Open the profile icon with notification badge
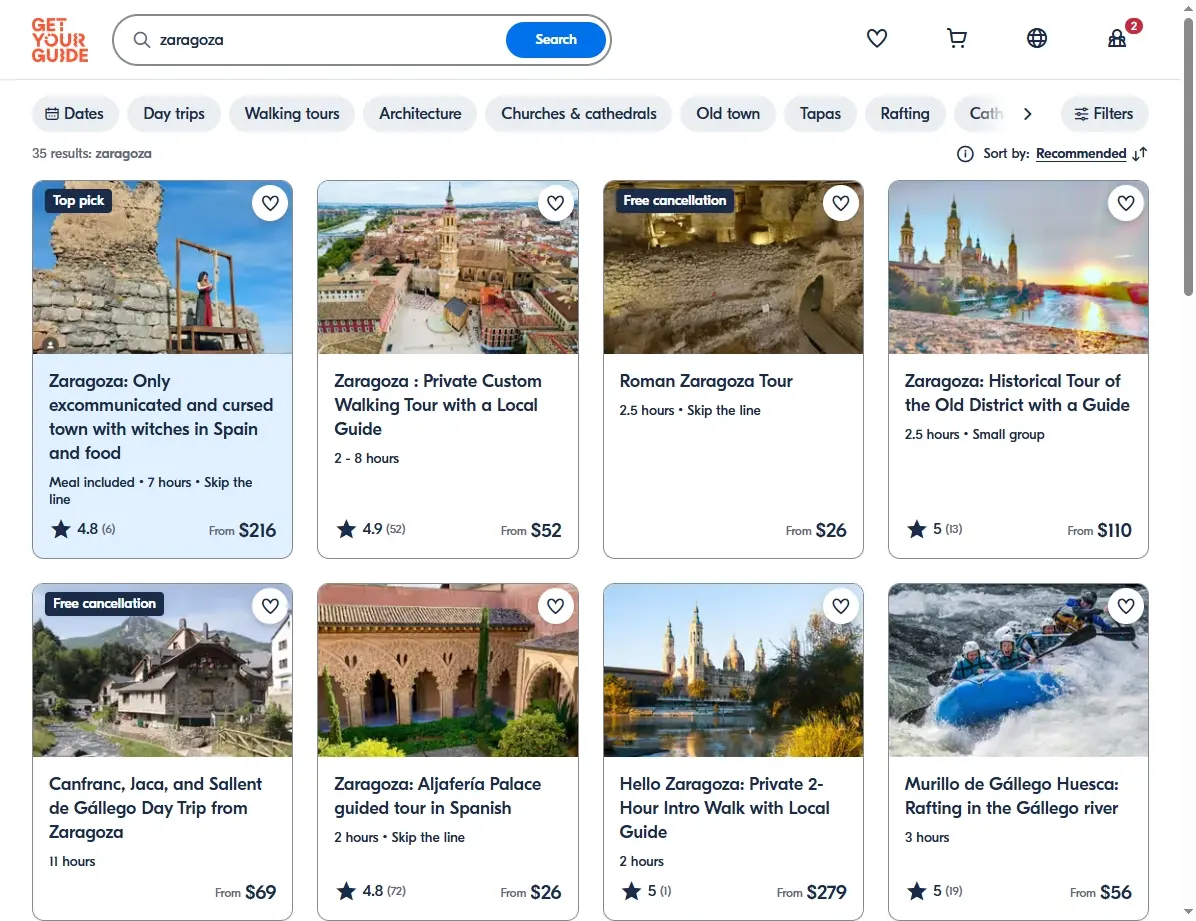This screenshot has width=1196, height=921. [1117, 38]
